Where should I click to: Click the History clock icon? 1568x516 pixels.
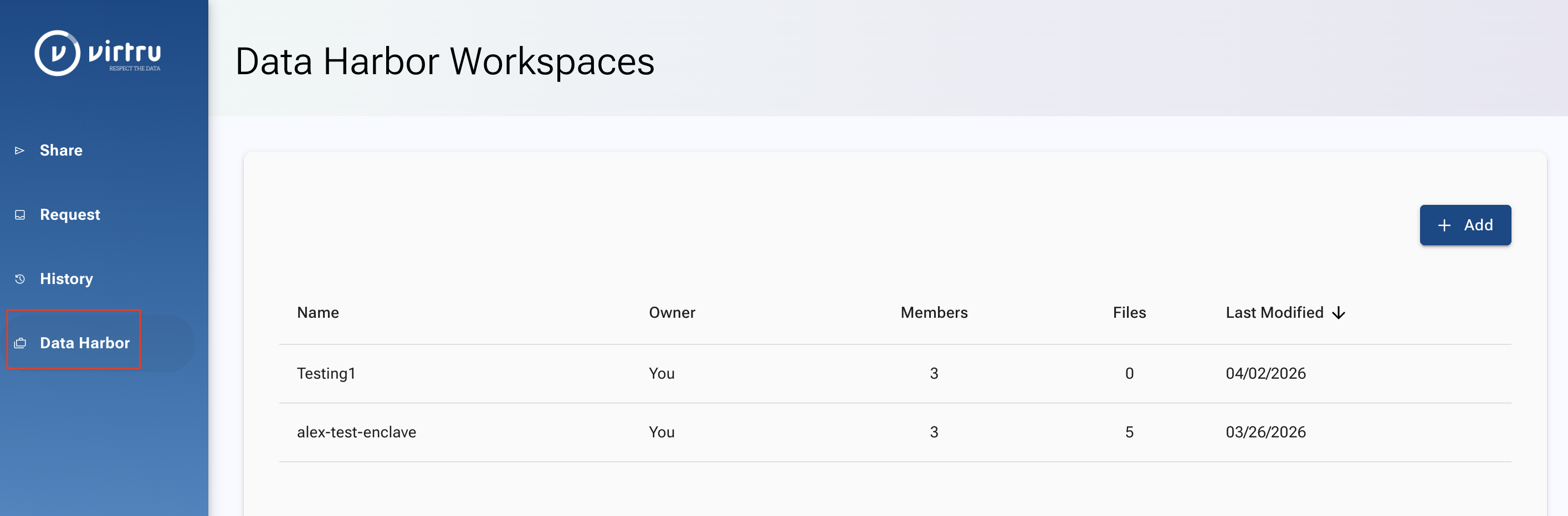click(20, 278)
